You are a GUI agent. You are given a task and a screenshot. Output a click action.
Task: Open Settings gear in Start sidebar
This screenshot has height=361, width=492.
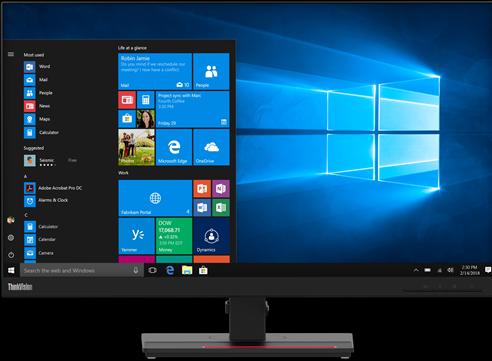[x=11, y=238]
